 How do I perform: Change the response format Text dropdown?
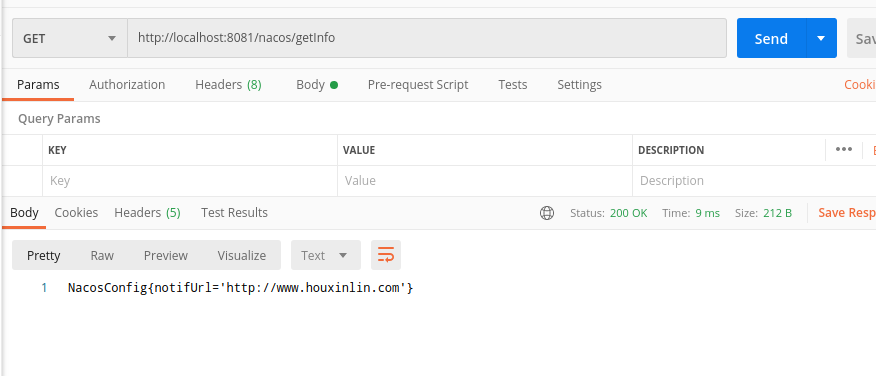[x=326, y=255]
